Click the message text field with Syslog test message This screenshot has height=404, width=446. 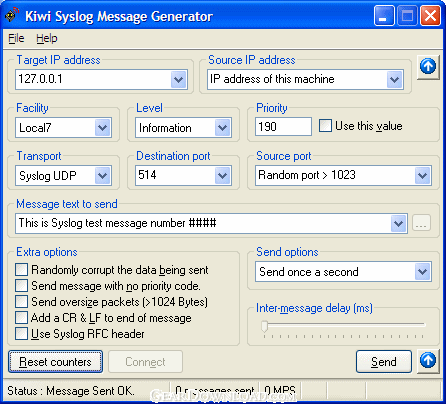(203, 223)
